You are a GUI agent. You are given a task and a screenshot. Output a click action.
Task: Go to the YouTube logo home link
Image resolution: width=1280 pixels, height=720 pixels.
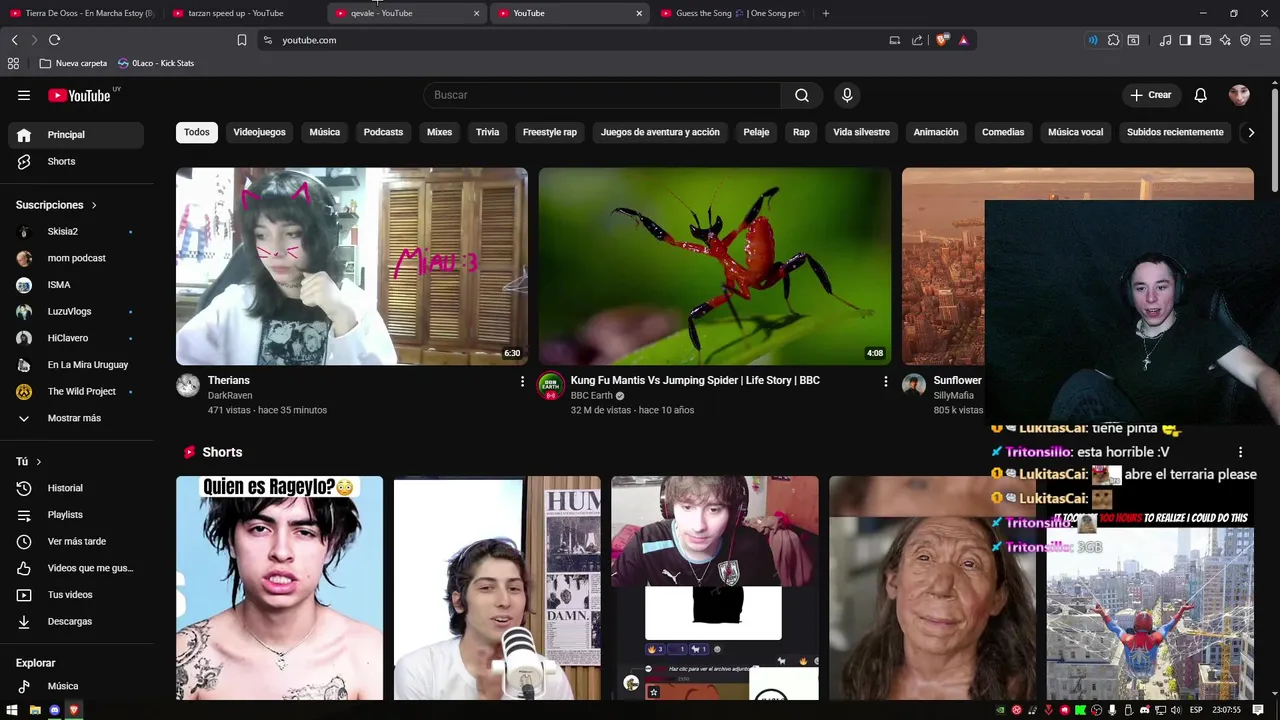coord(80,95)
